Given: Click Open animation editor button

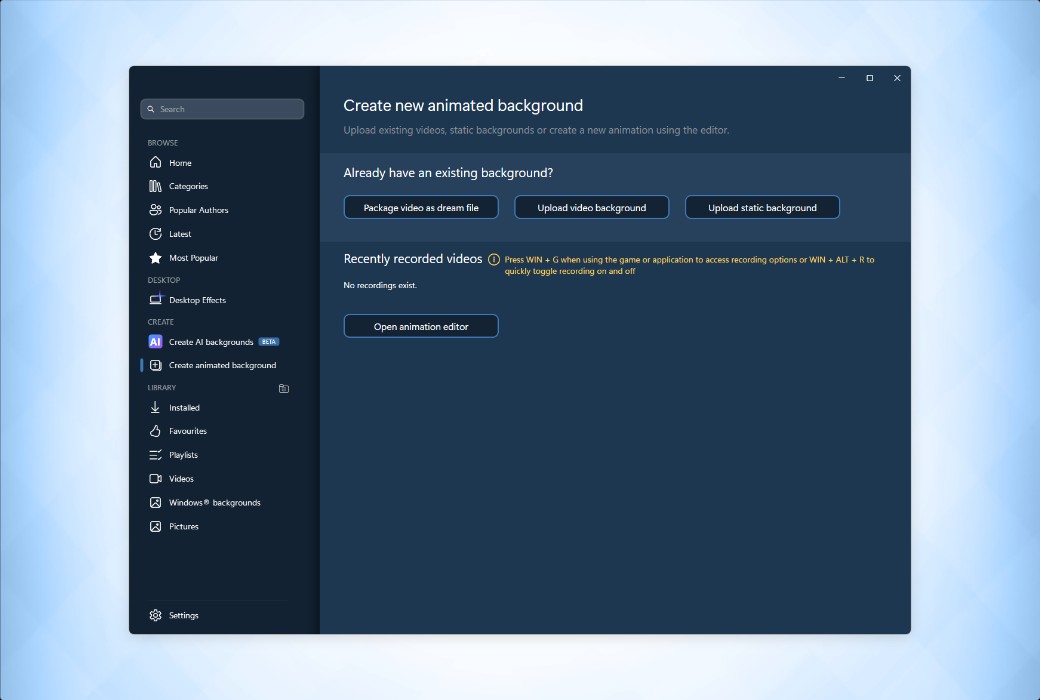Looking at the screenshot, I should (x=421, y=326).
